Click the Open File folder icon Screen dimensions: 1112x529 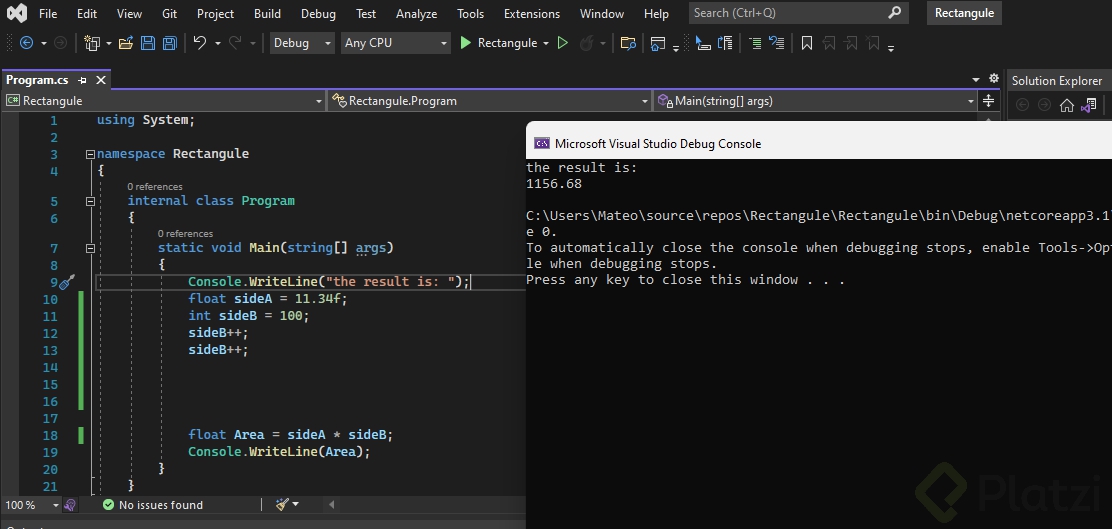point(126,43)
